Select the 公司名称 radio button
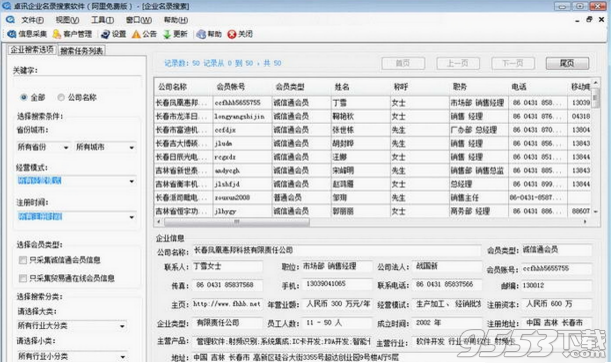The height and width of the screenshot is (363, 611). tap(61, 97)
